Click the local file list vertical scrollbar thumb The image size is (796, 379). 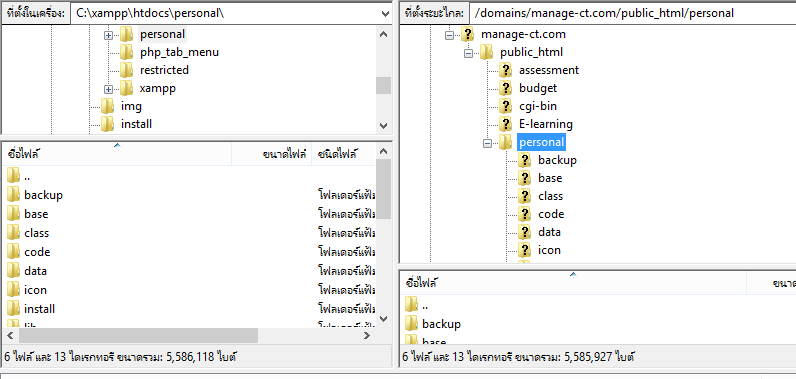pos(384,189)
